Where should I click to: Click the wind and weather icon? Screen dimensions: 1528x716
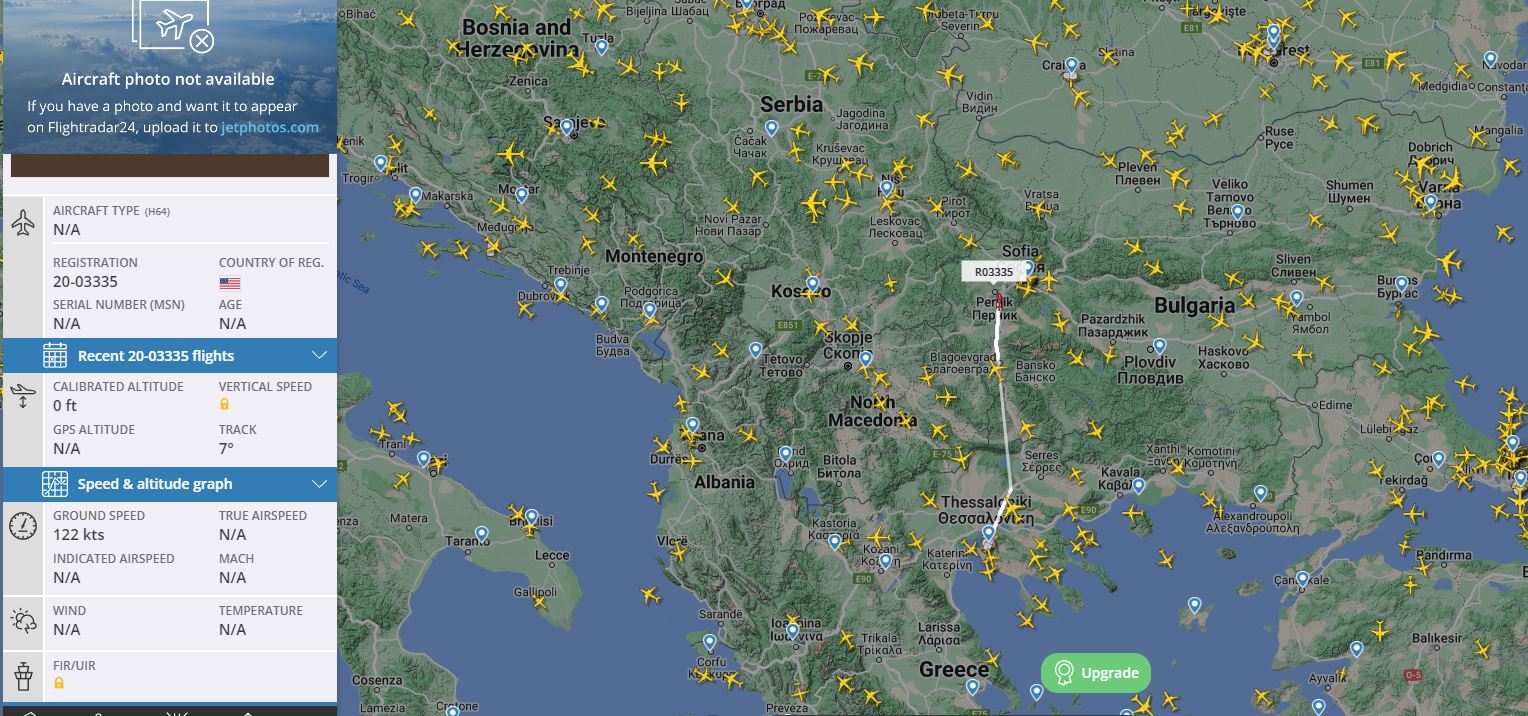(23, 621)
